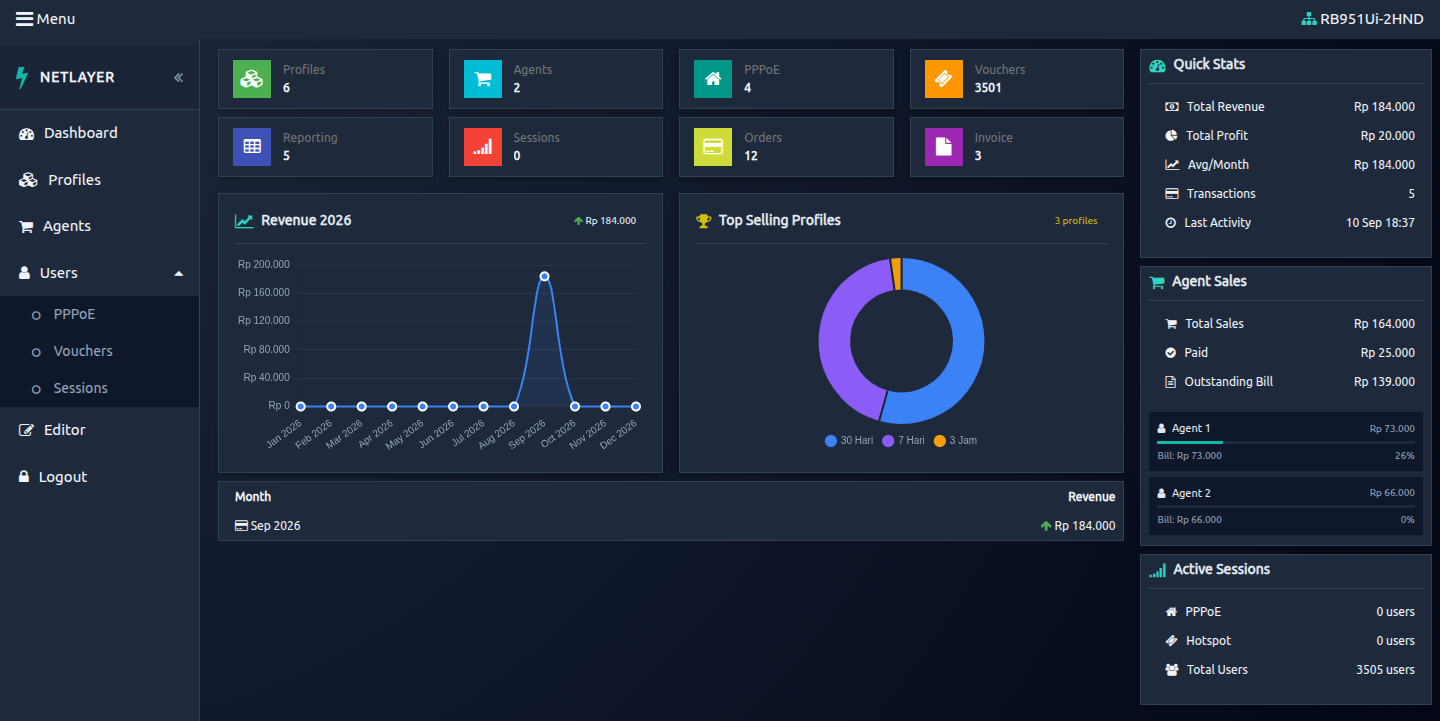Screen dimensions: 1440x721
Task: Click the Total Users value 3505 users
Action: (1385, 670)
